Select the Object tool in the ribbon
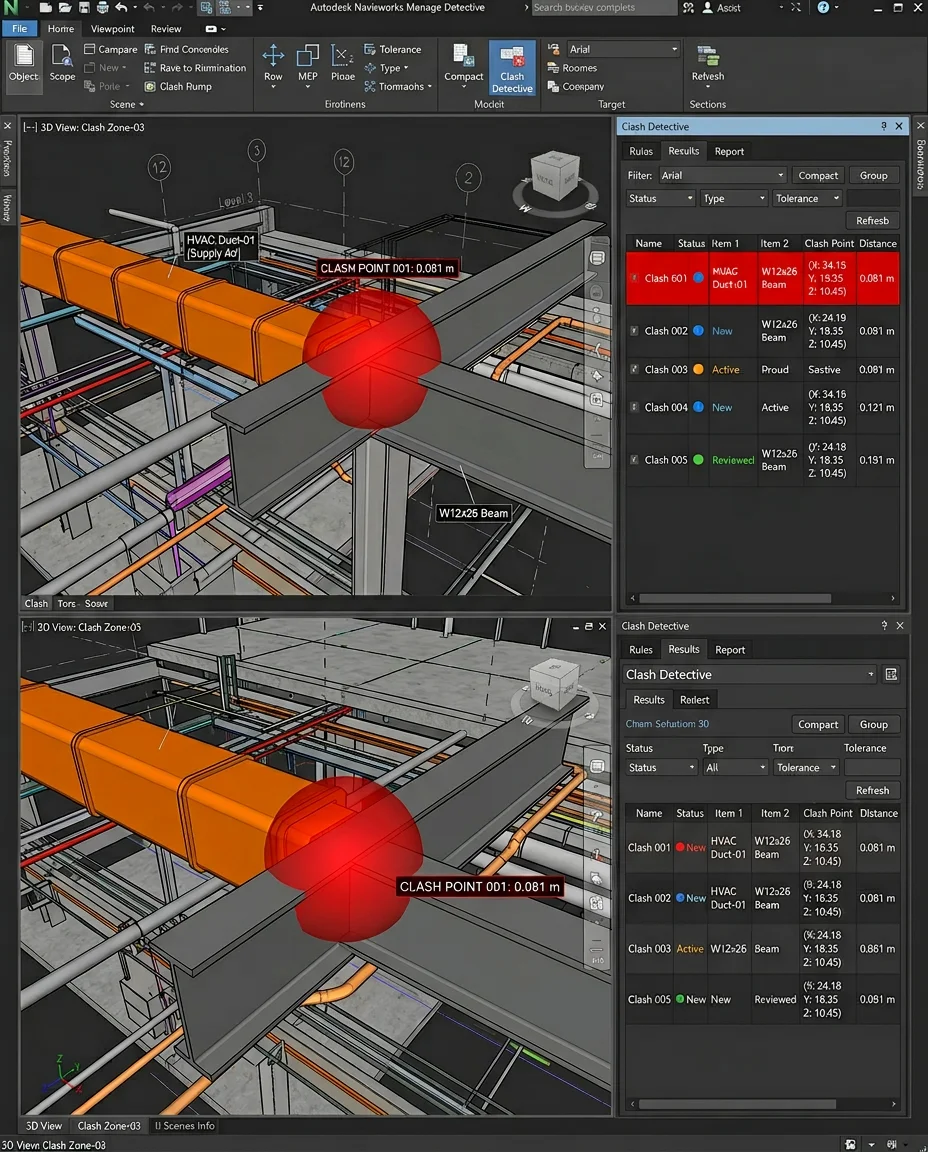Viewport: 928px width, 1152px height. pos(22,63)
